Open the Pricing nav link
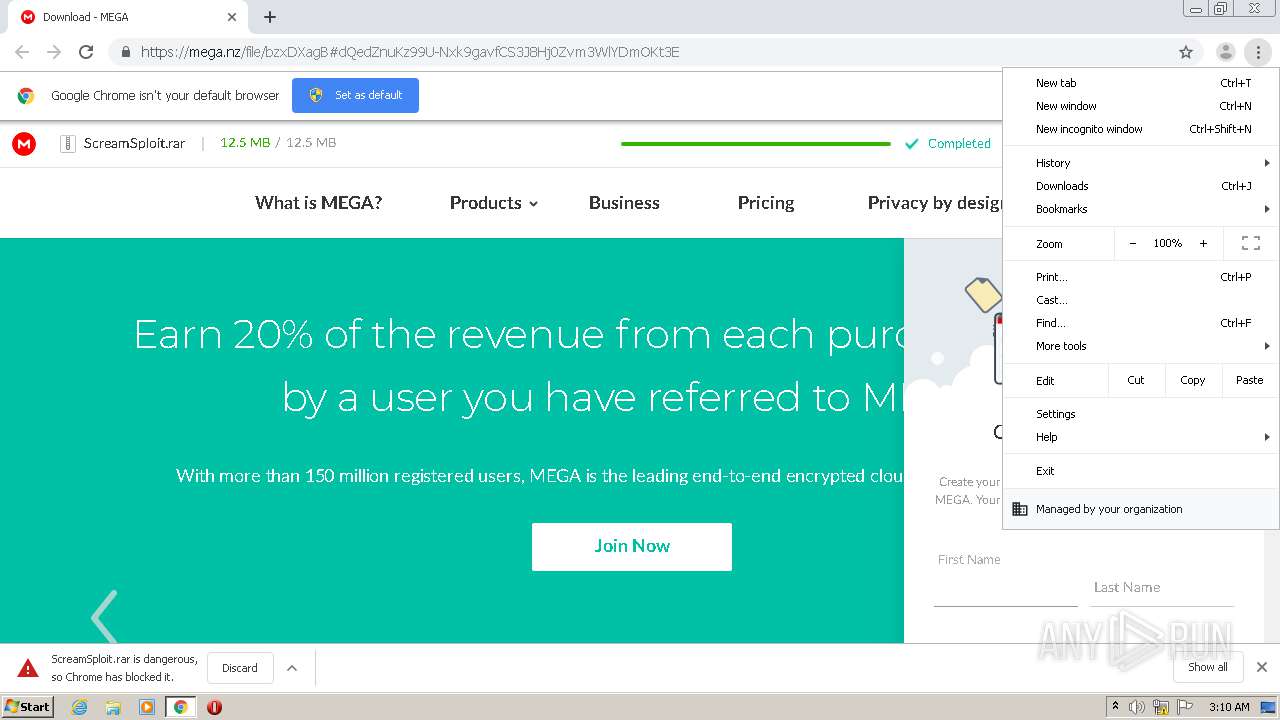The height and width of the screenshot is (720, 1280). click(x=766, y=203)
